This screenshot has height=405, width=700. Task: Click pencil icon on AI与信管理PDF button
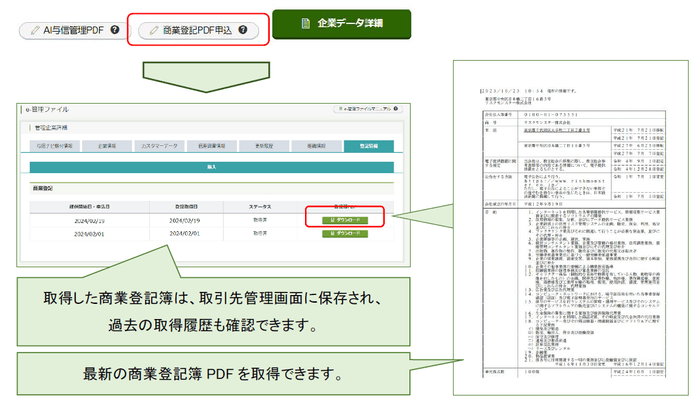point(34,30)
